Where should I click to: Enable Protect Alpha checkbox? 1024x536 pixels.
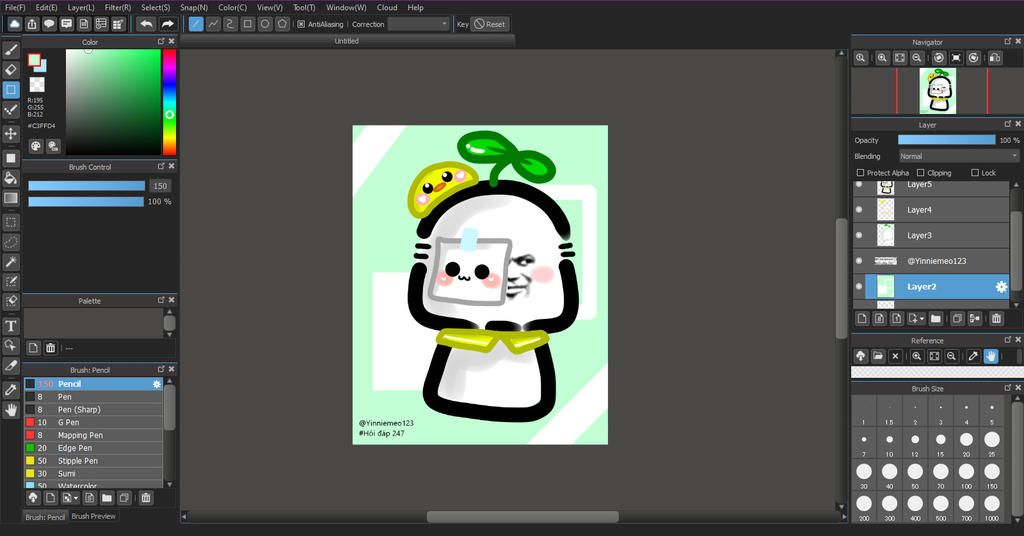click(x=860, y=173)
